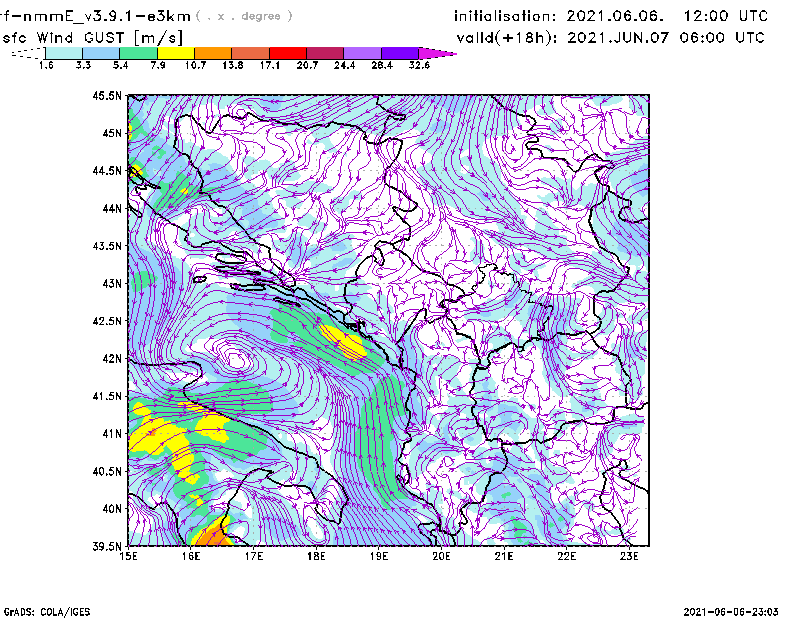800x618 pixels.
Task: Click the 40N latitude label
Action: [112, 509]
